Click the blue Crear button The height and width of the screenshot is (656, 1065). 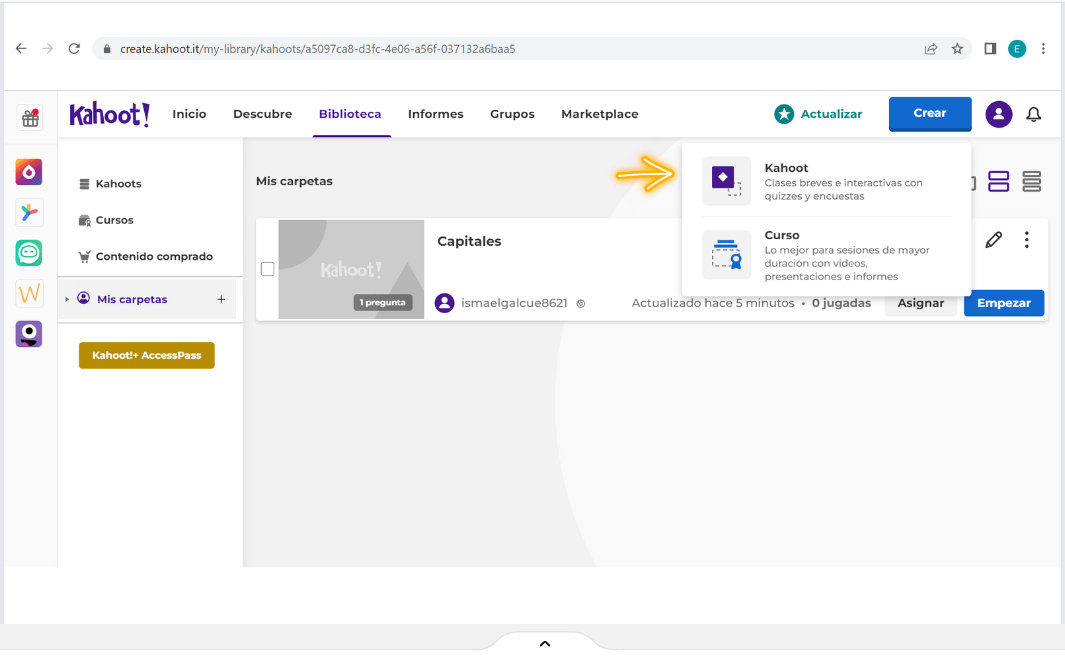click(930, 114)
